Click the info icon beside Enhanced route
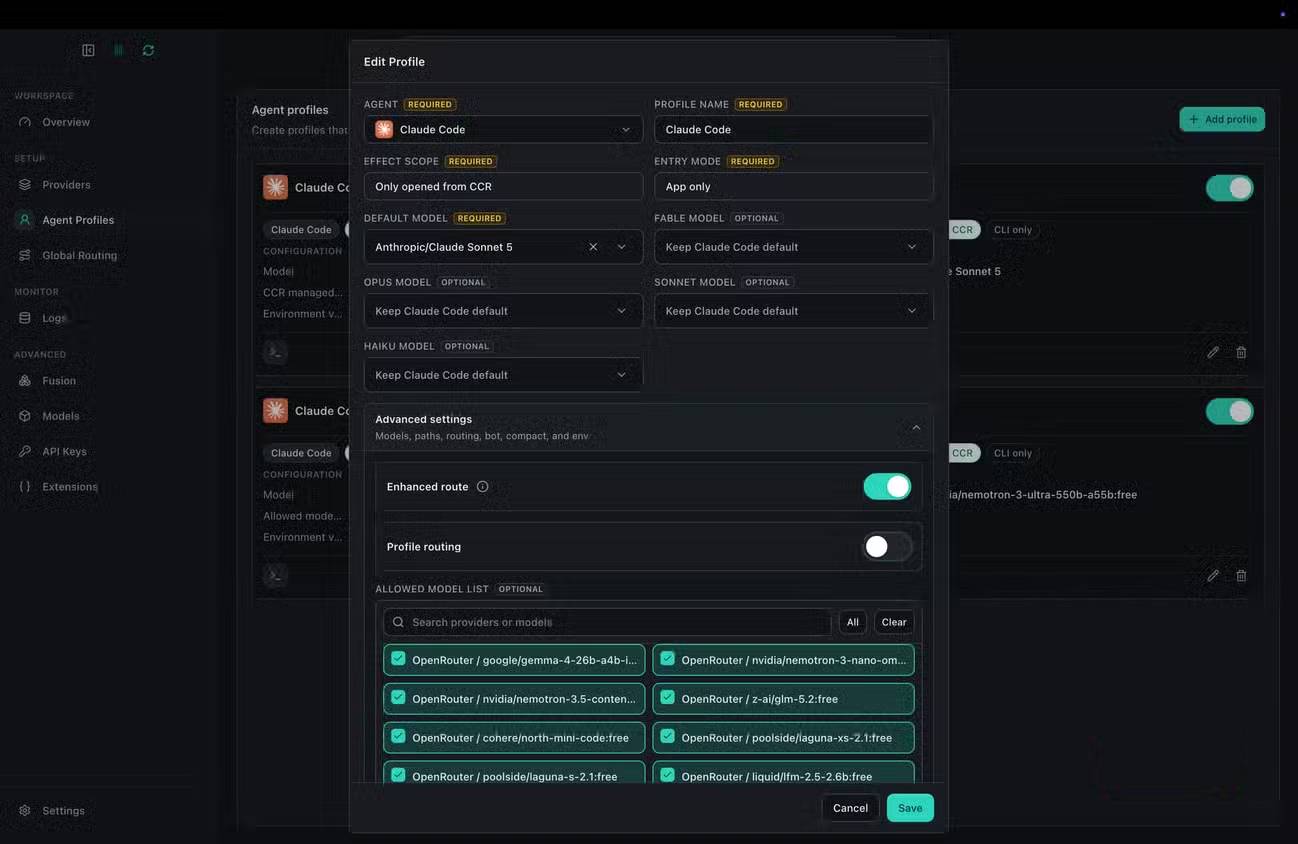Viewport: 1298px width, 844px height. pos(483,487)
